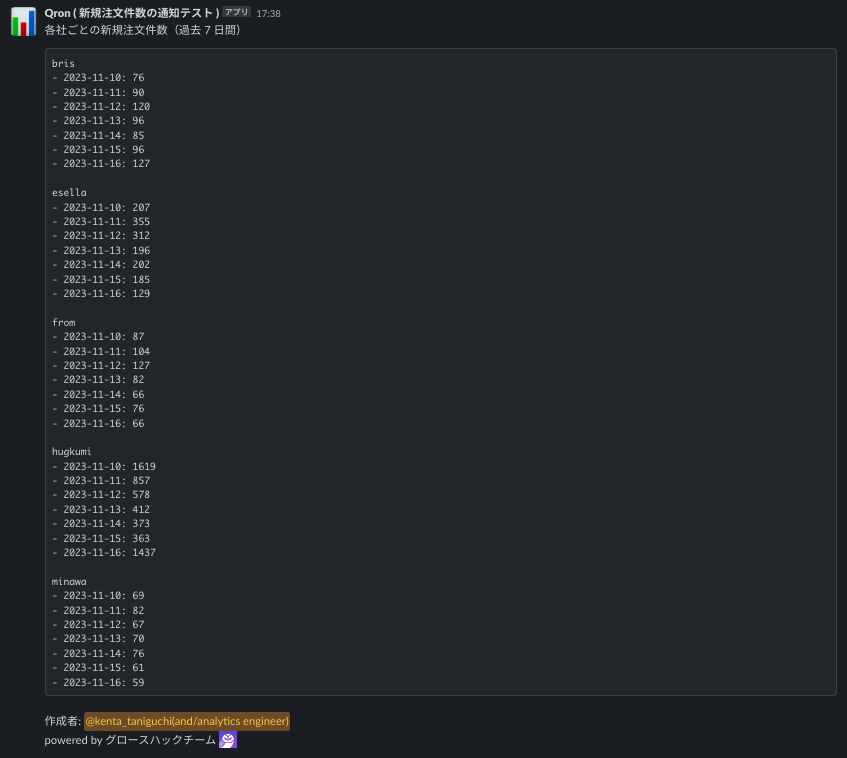Click the purple emoji after グロースハックチーム
The width and height of the screenshot is (847, 758).
[x=228, y=740]
